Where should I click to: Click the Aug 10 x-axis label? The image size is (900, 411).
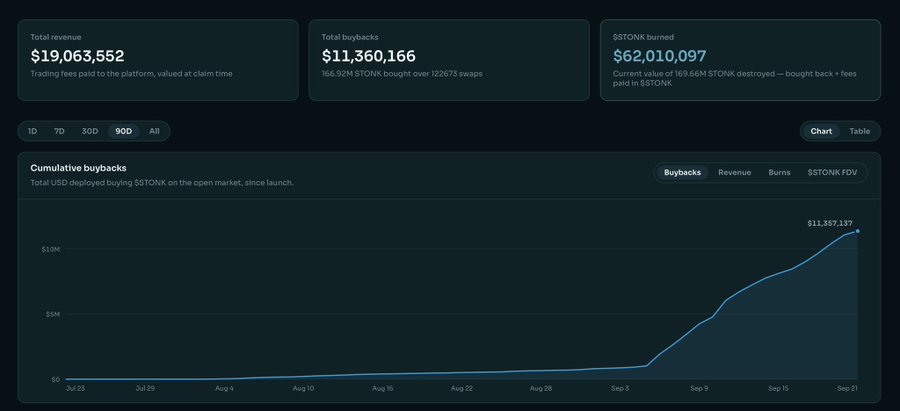coord(303,389)
